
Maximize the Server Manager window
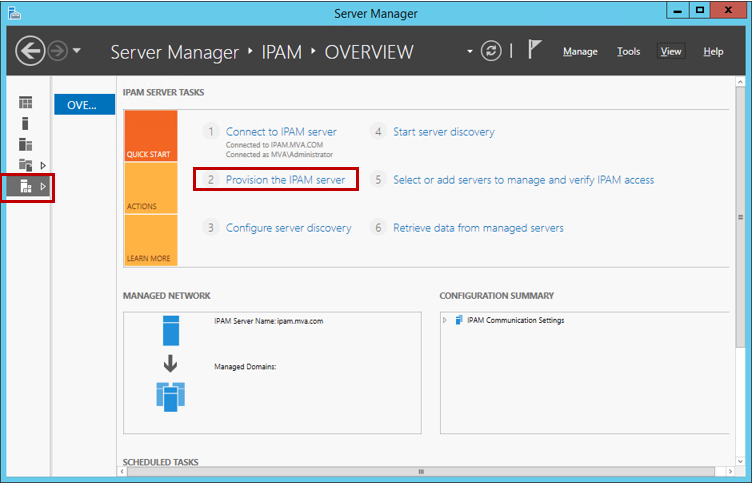[700, 11]
